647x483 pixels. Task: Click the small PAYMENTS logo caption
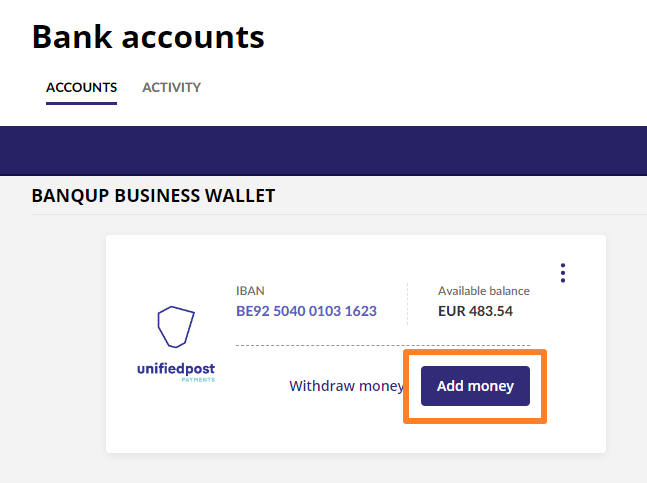(198, 380)
